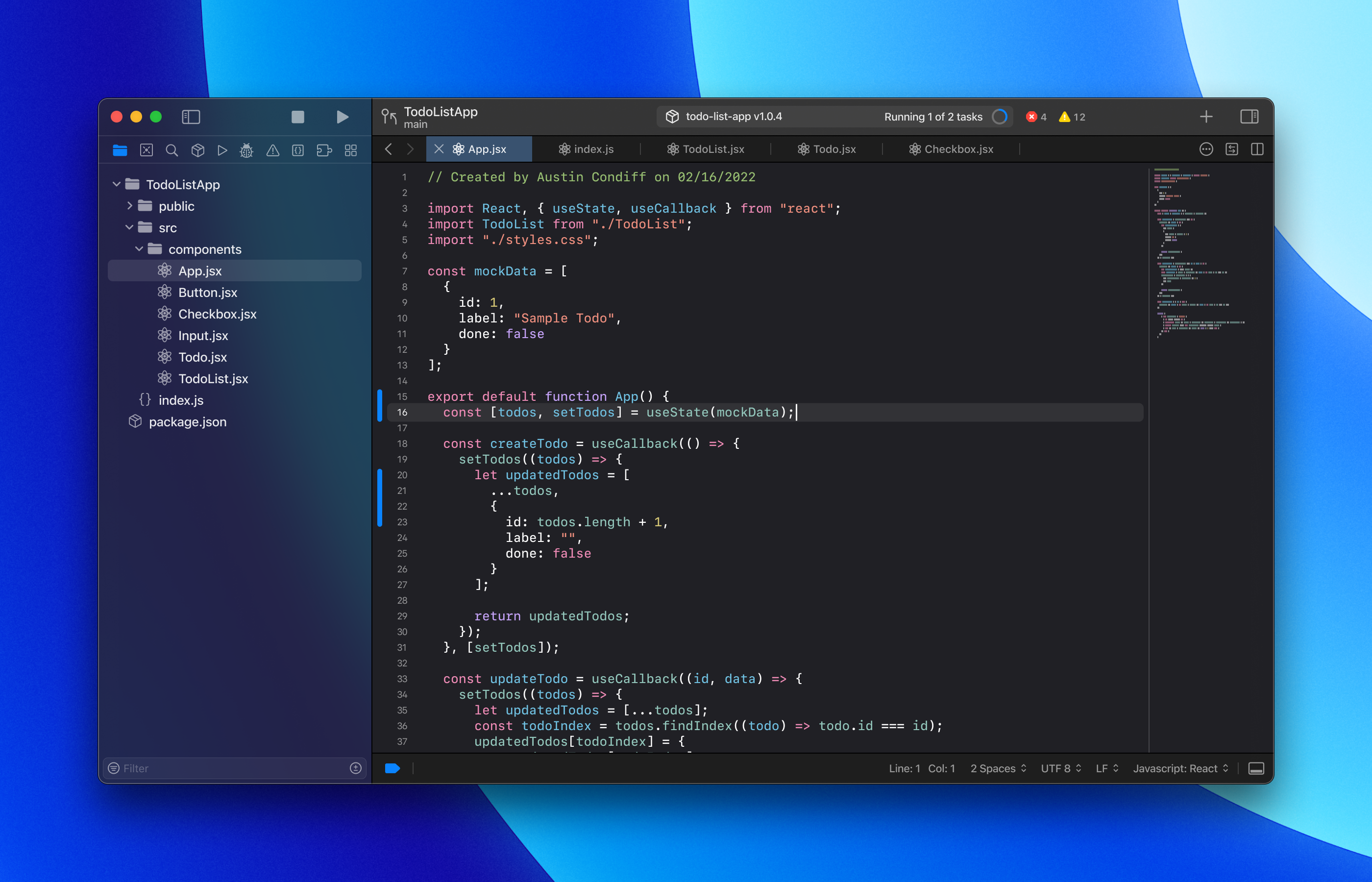This screenshot has width=1372, height=882.
Task: Switch to the Checkbox.jsx tab
Action: tap(951, 149)
